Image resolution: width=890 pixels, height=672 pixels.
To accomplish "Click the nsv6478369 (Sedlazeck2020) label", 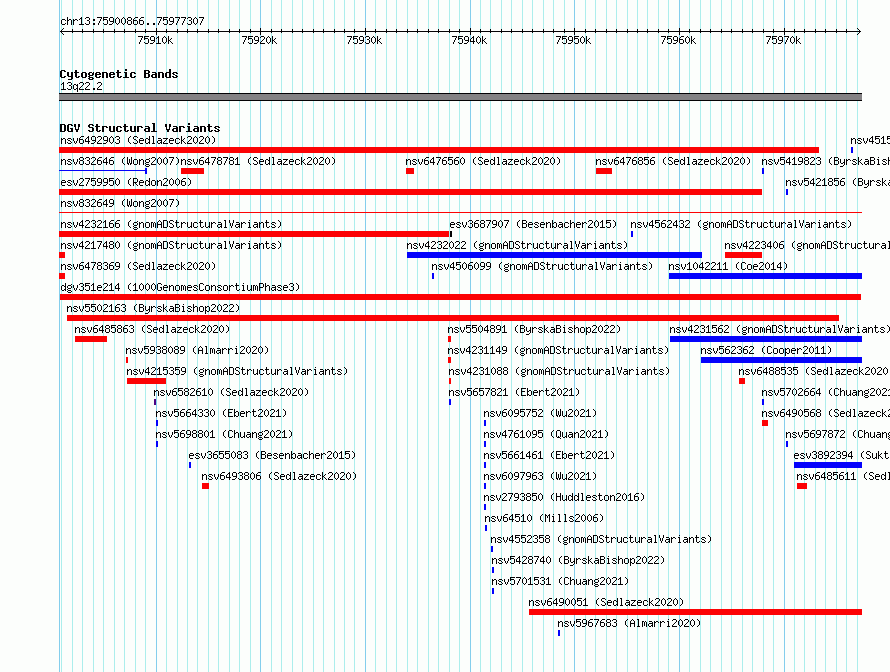I will [x=138, y=266].
